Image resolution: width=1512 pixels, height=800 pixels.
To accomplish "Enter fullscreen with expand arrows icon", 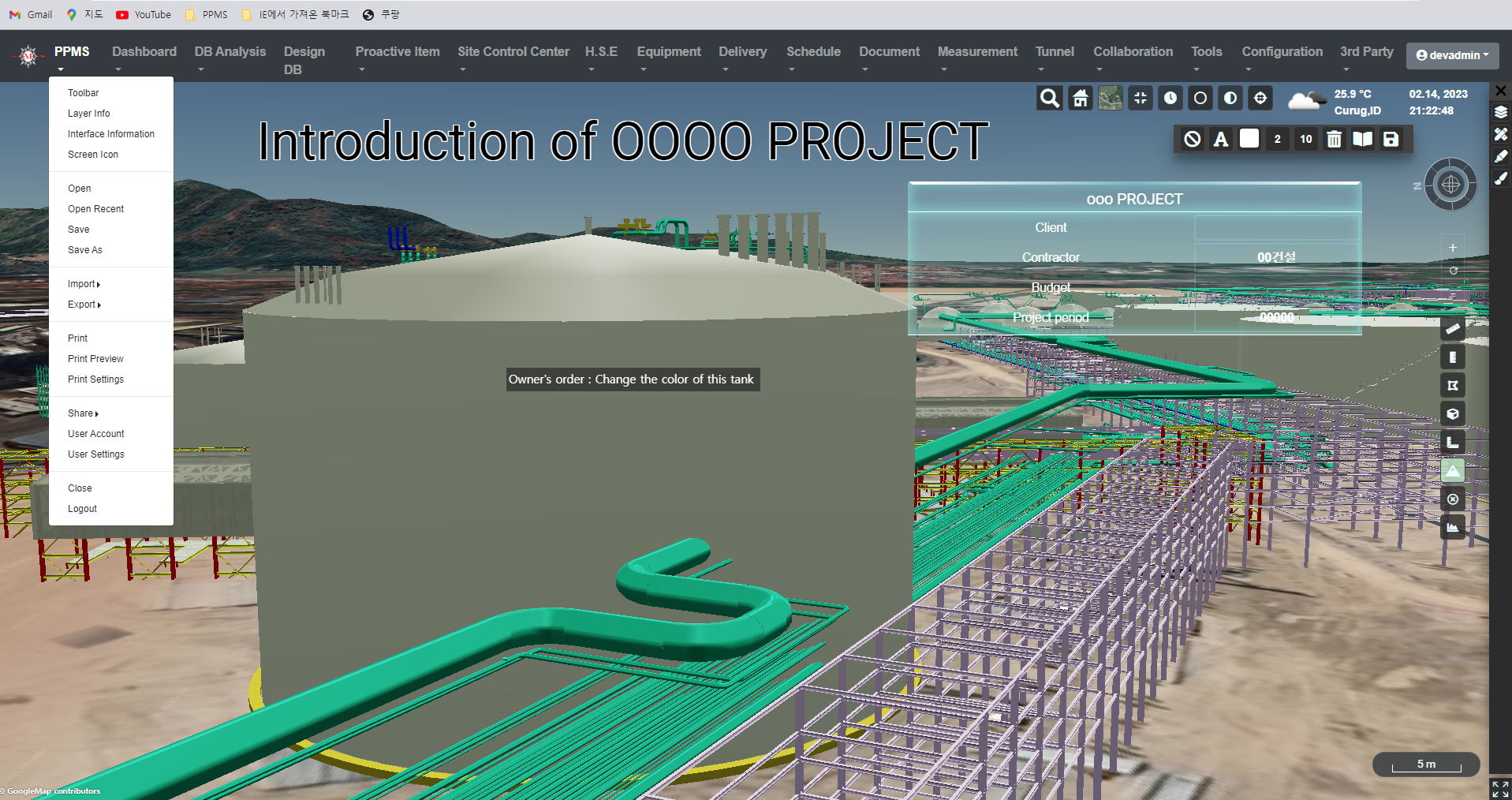I will [1500, 789].
